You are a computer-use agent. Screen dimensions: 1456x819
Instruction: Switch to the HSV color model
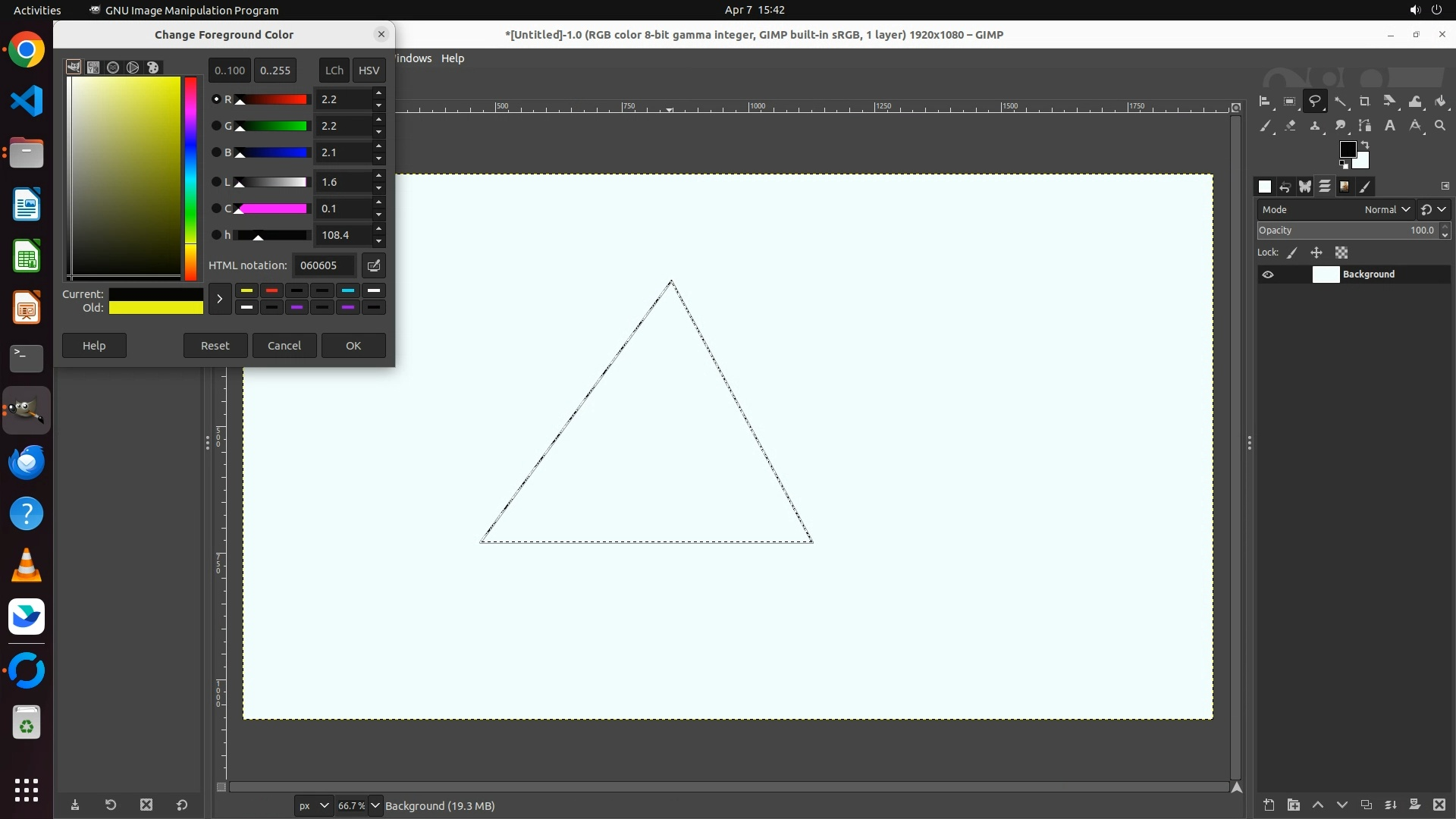(369, 71)
